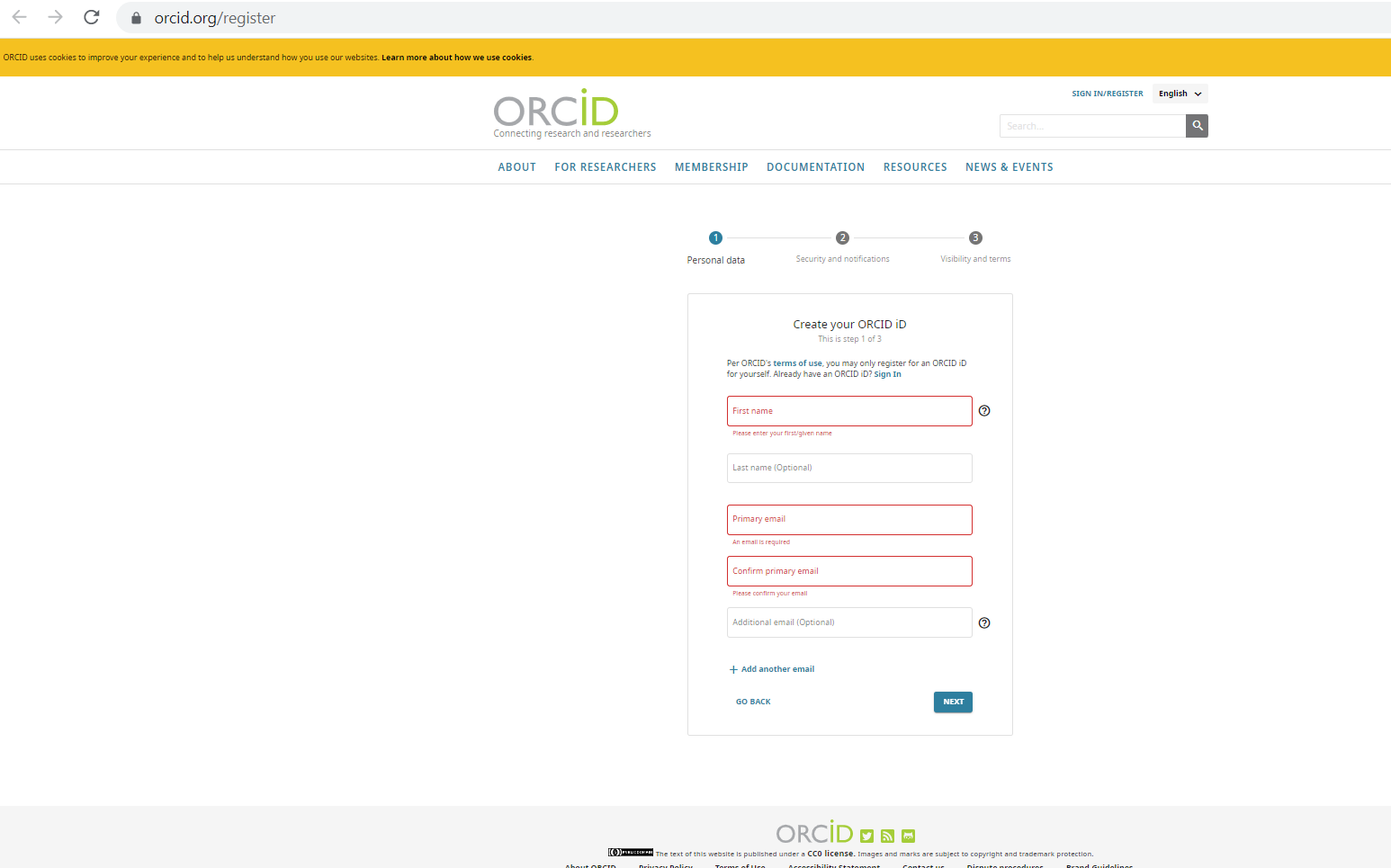Viewport: 1391px width, 868px height.
Task: Open help for the Additional email field
Action: (984, 623)
